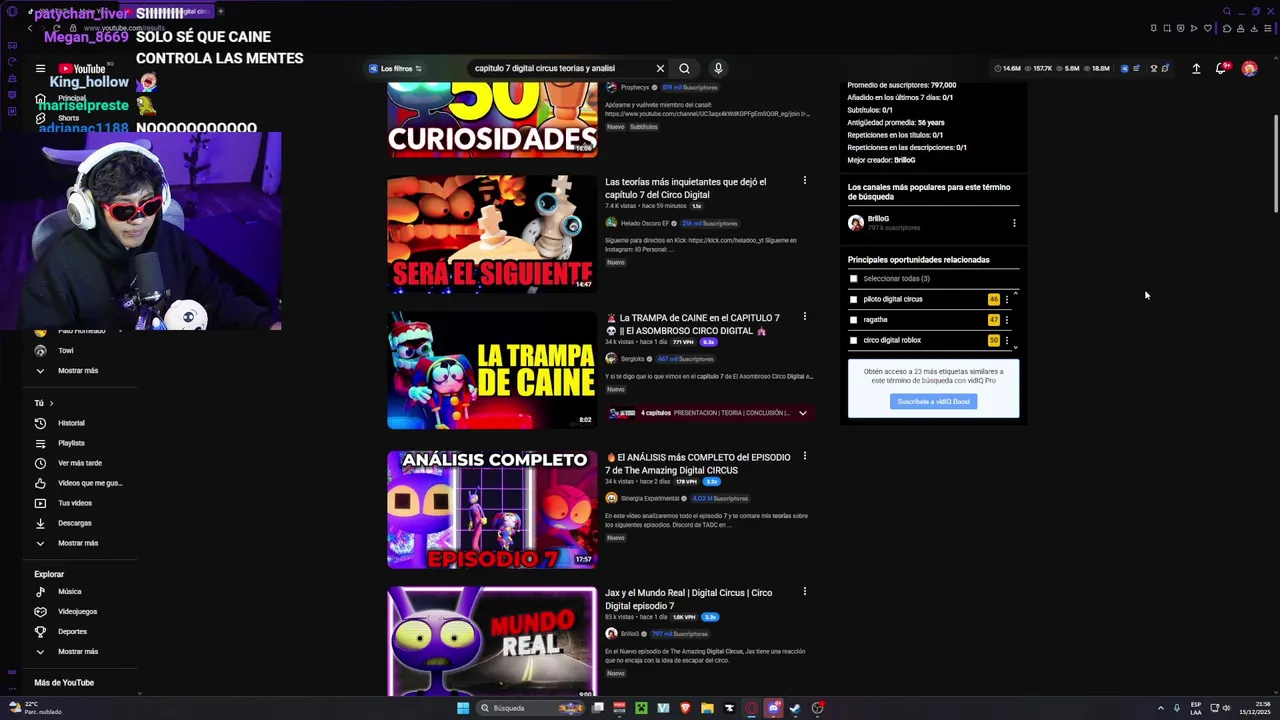This screenshot has width=1280, height=720.
Task: Activate voice search microphone
Action: point(718,69)
